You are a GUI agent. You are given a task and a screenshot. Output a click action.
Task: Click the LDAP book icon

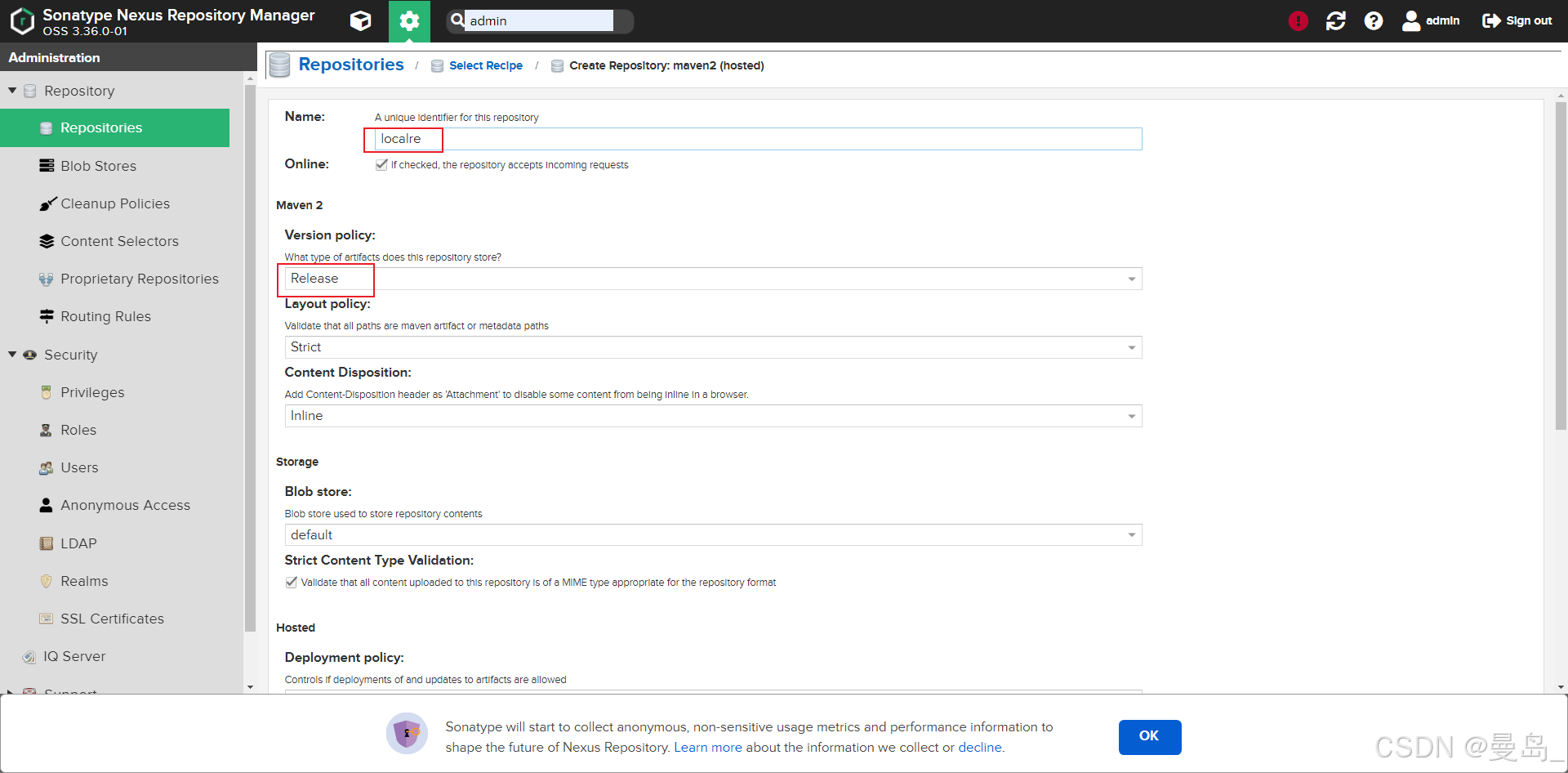click(47, 543)
